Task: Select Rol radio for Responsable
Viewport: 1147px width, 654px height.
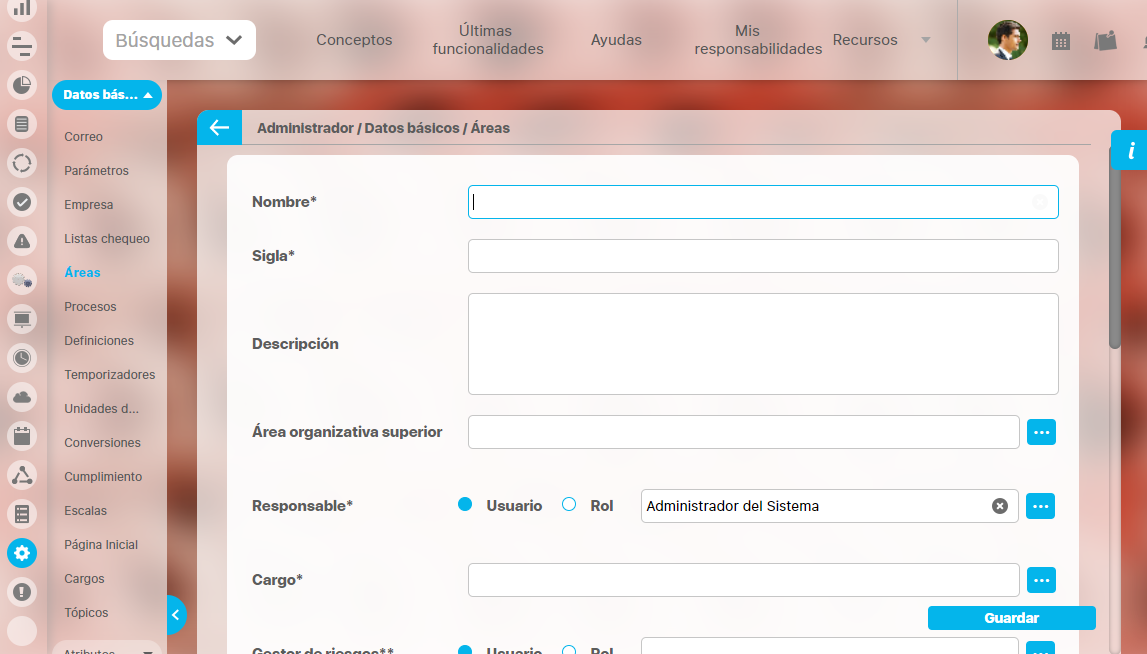Action: pyautogui.click(x=569, y=505)
